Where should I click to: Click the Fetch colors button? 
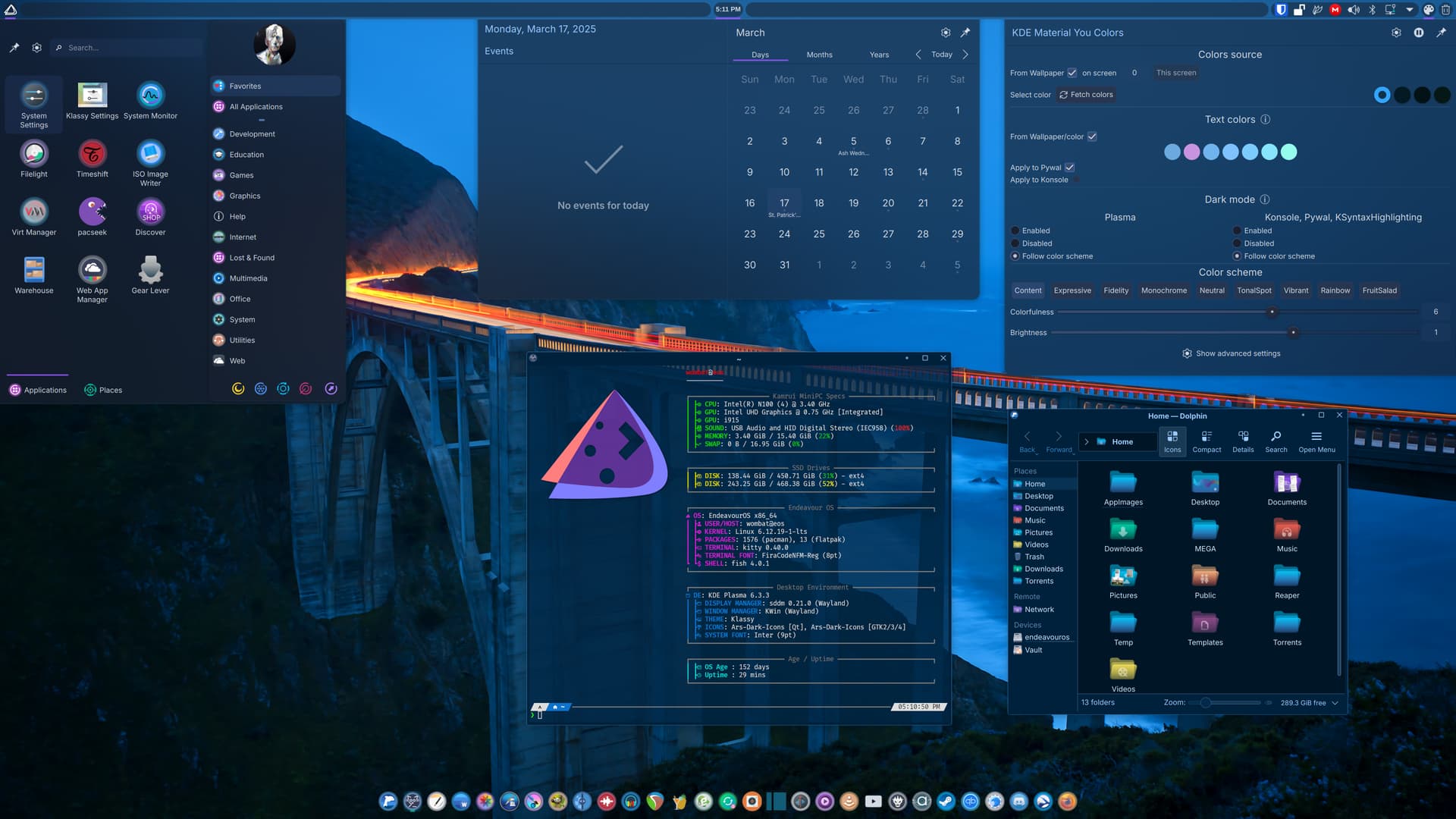point(1086,95)
